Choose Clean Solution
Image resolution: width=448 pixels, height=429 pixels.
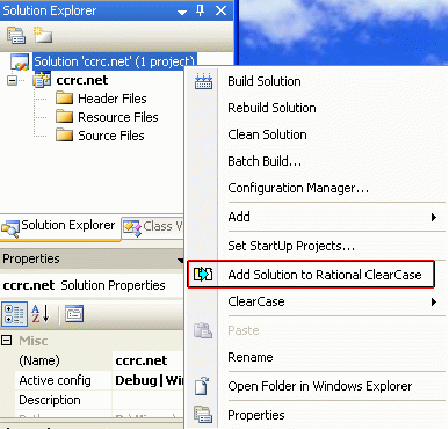[x=267, y=135]
